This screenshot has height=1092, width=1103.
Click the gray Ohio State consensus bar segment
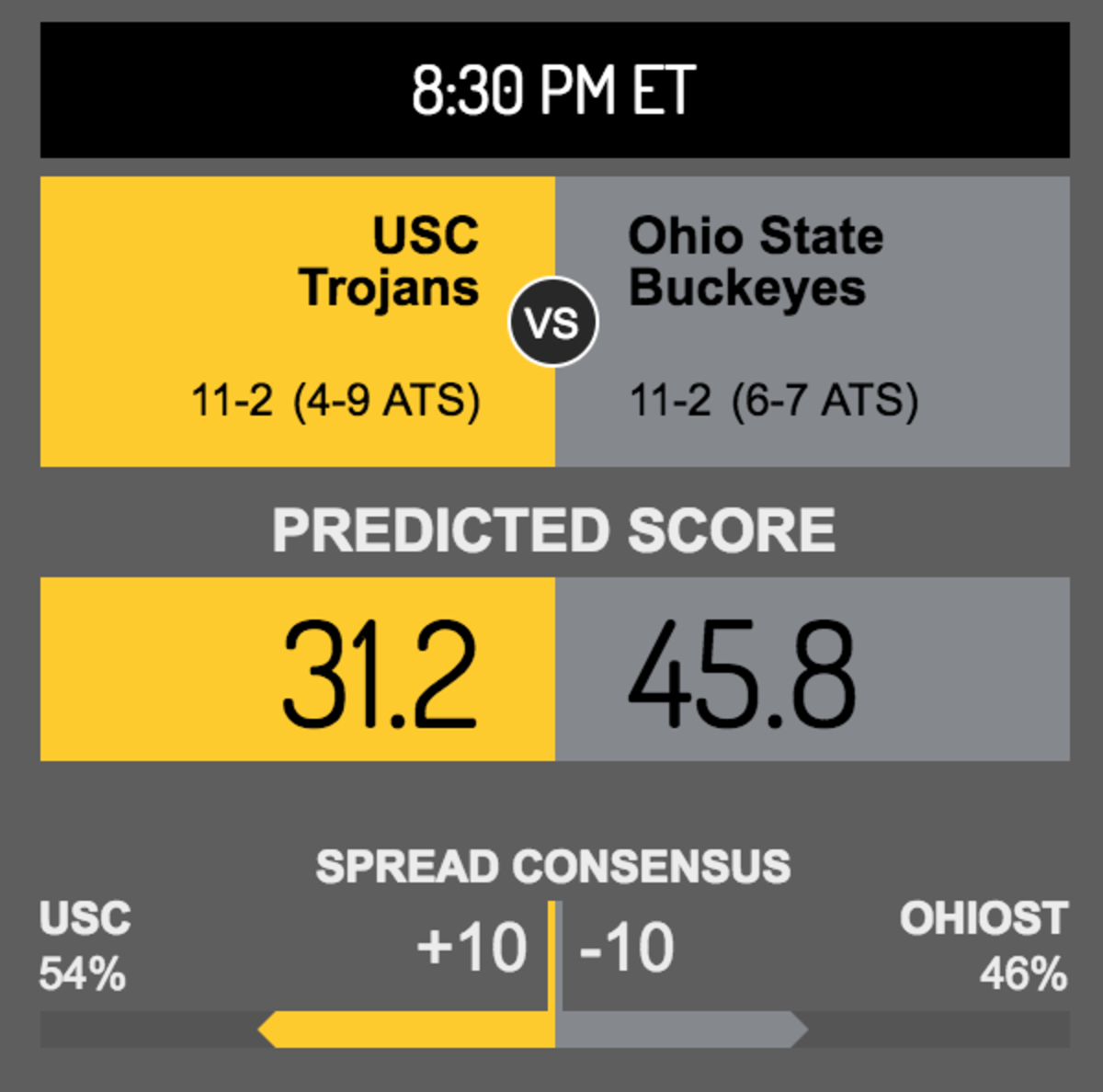click(x=682, y=1029)
